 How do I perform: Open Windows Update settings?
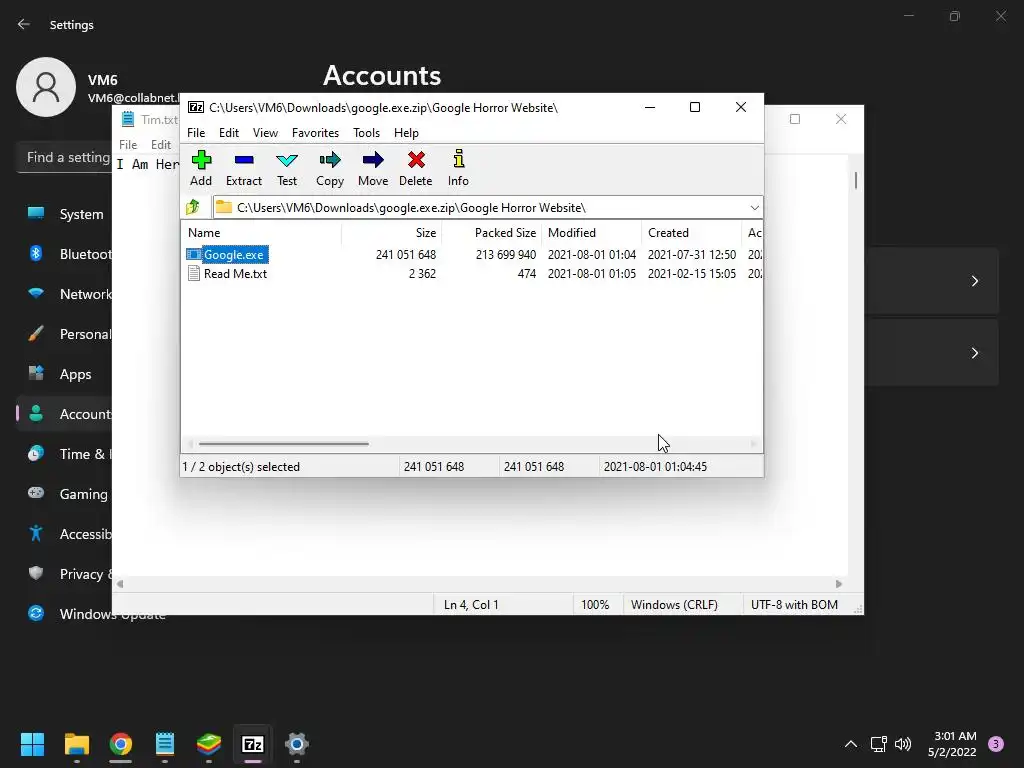pos(97,614)
